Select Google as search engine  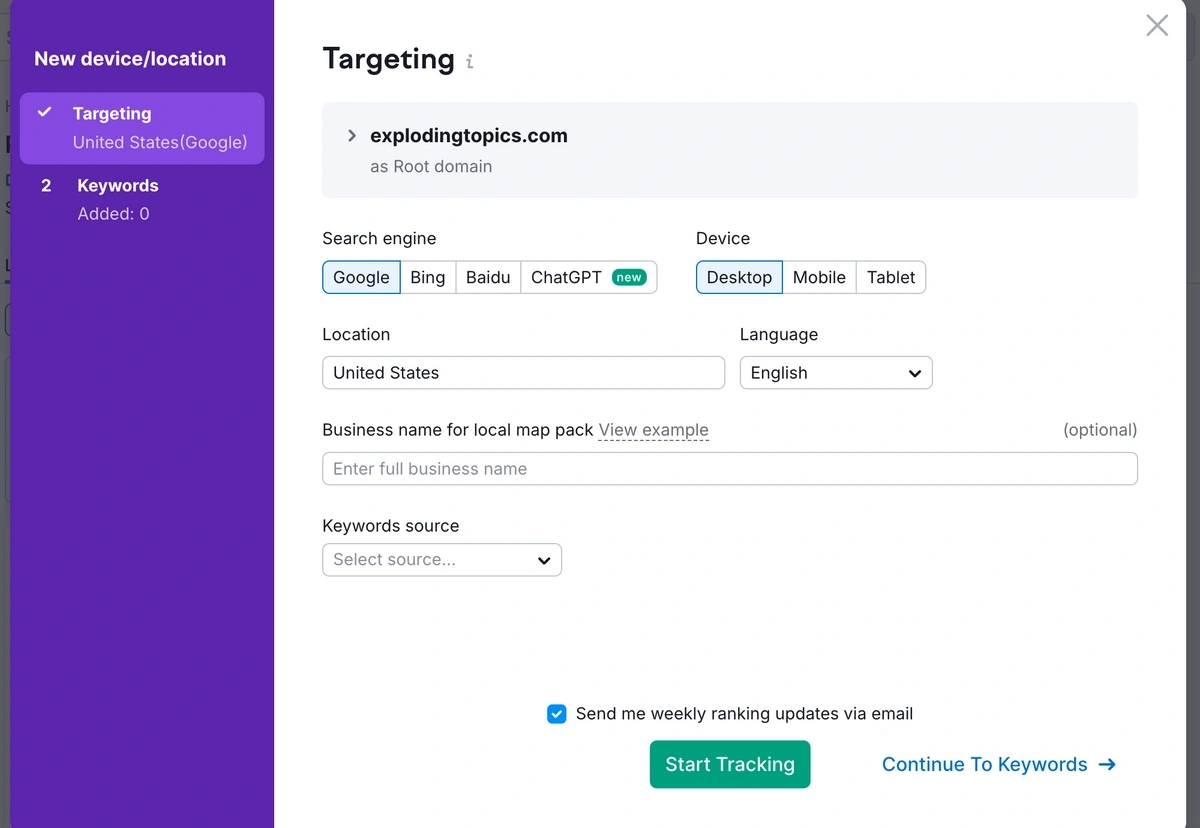361,277
